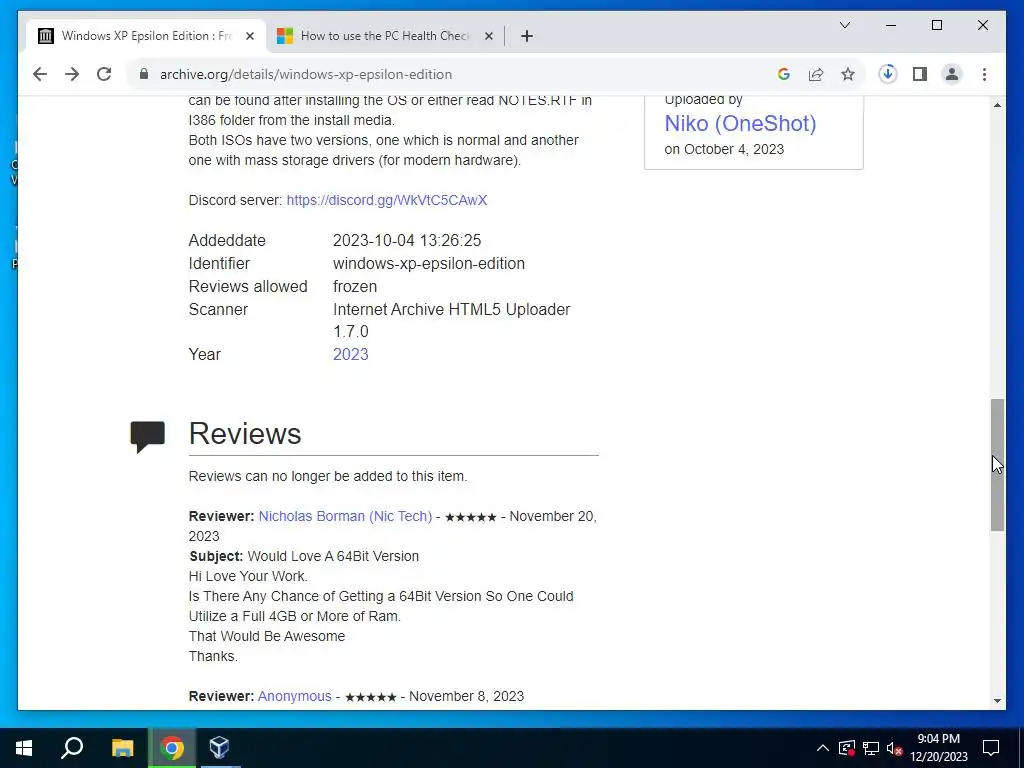The width and height of the screenshot is (1024, 768).
Task: Switch to the PC Health Check tab
Action: (x=385, y=36)
